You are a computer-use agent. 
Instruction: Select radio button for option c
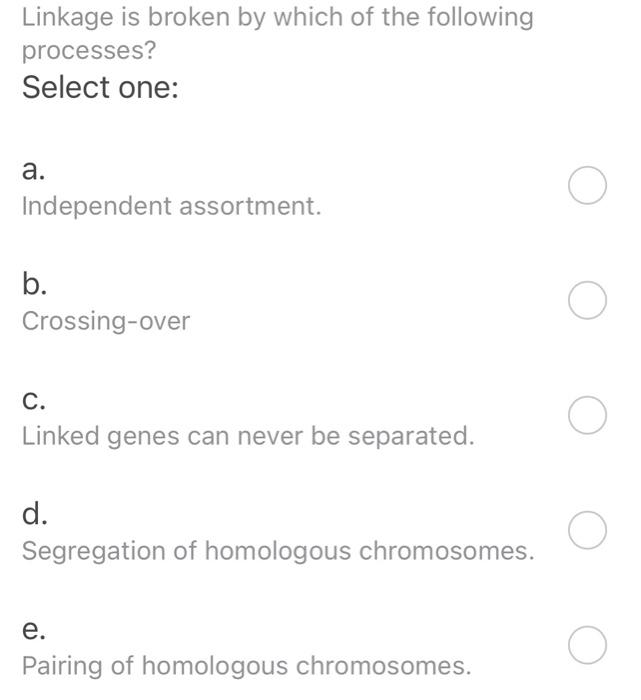pos(587,416)
